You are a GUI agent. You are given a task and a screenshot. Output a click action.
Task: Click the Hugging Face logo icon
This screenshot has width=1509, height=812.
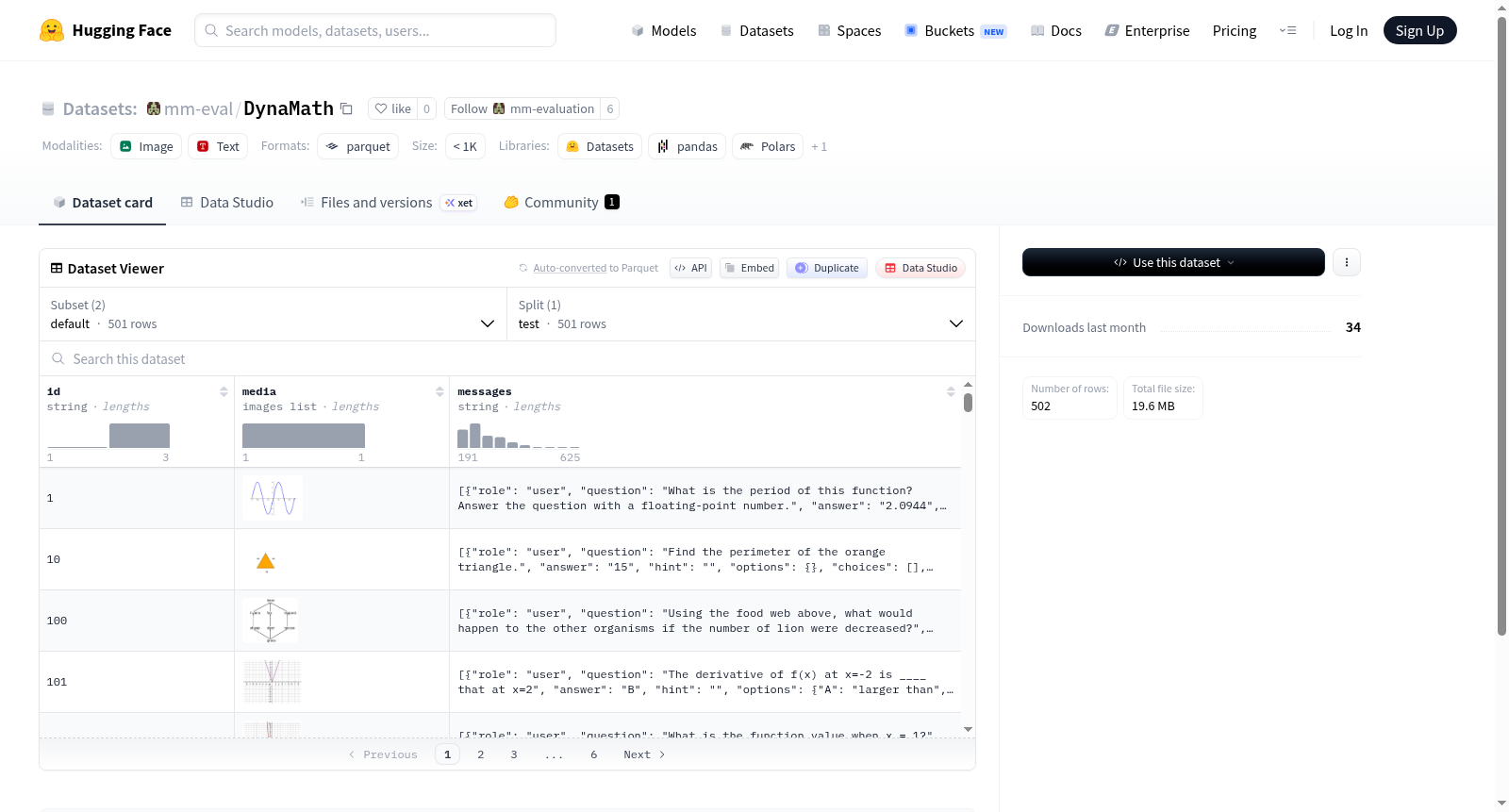[x=52, y=30]
